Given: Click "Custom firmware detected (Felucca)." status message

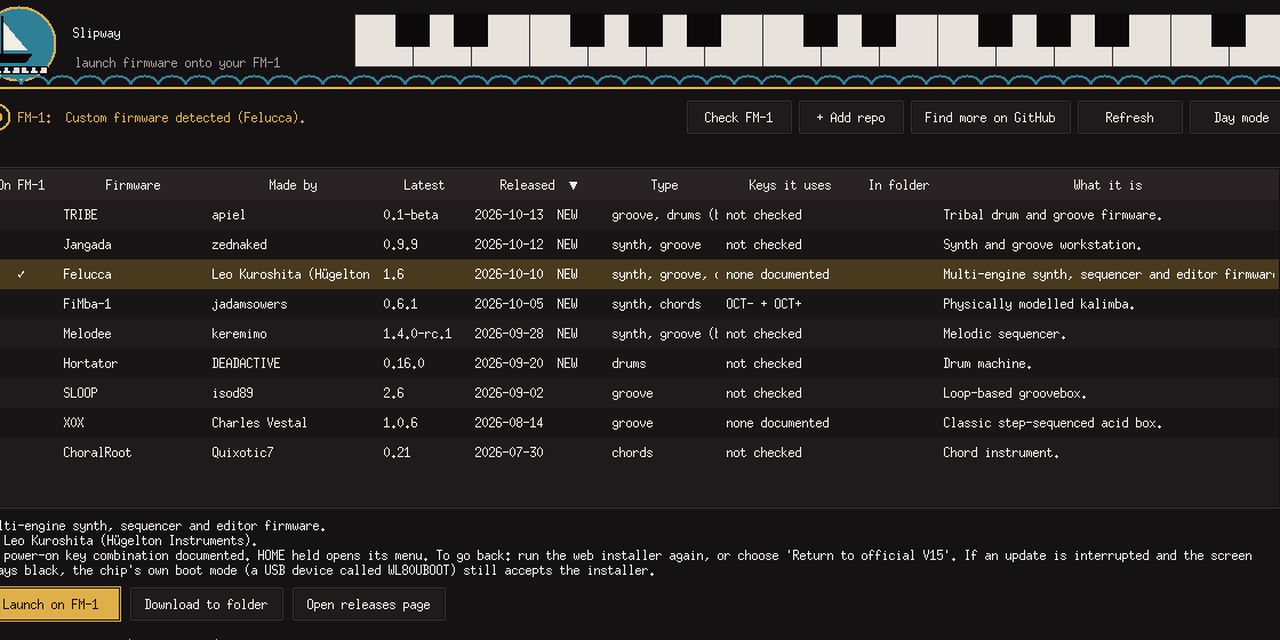Looking at the screenshot, I should coord(185,117).
